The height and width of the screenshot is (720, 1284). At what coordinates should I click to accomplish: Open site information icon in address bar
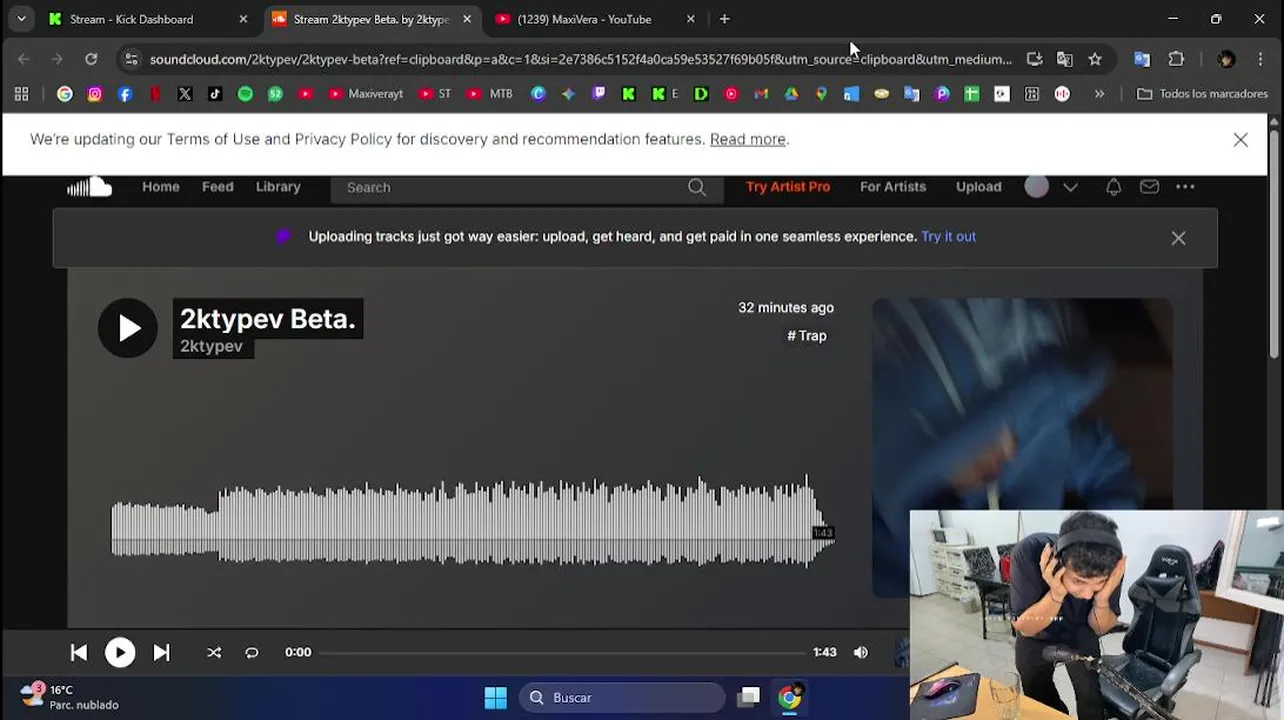(131, 59)
